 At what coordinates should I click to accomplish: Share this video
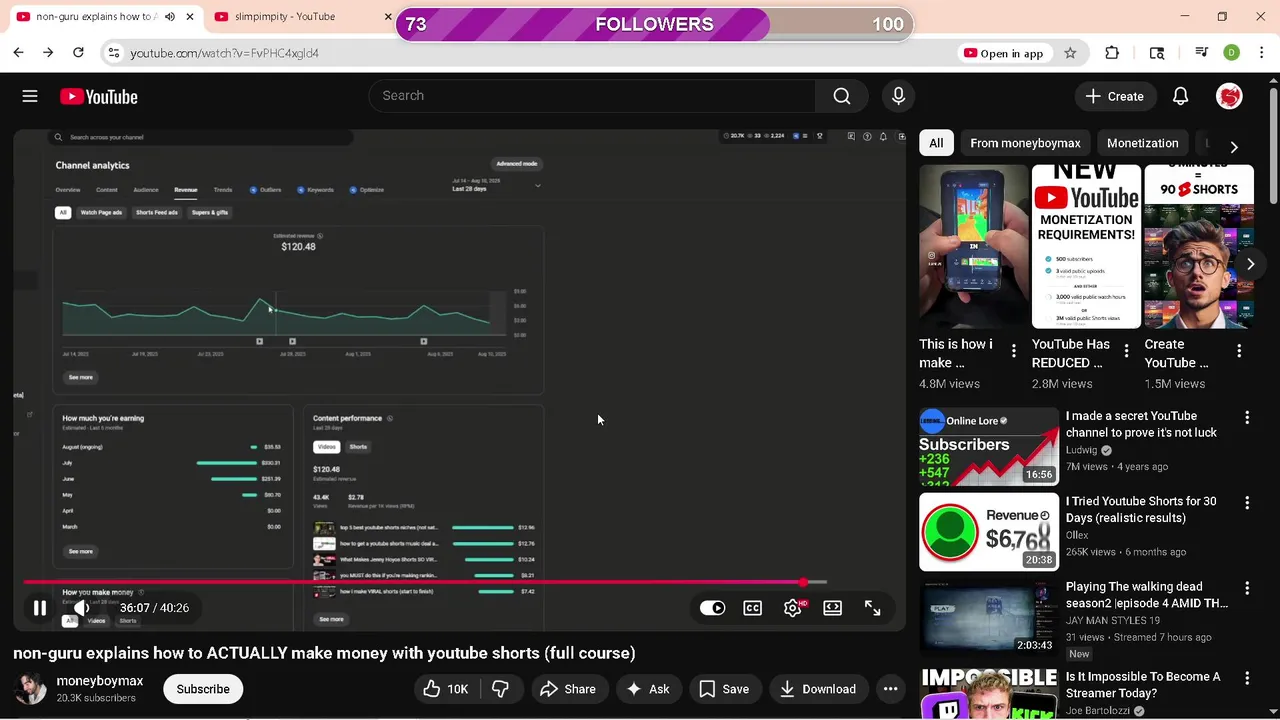[568, 689]
